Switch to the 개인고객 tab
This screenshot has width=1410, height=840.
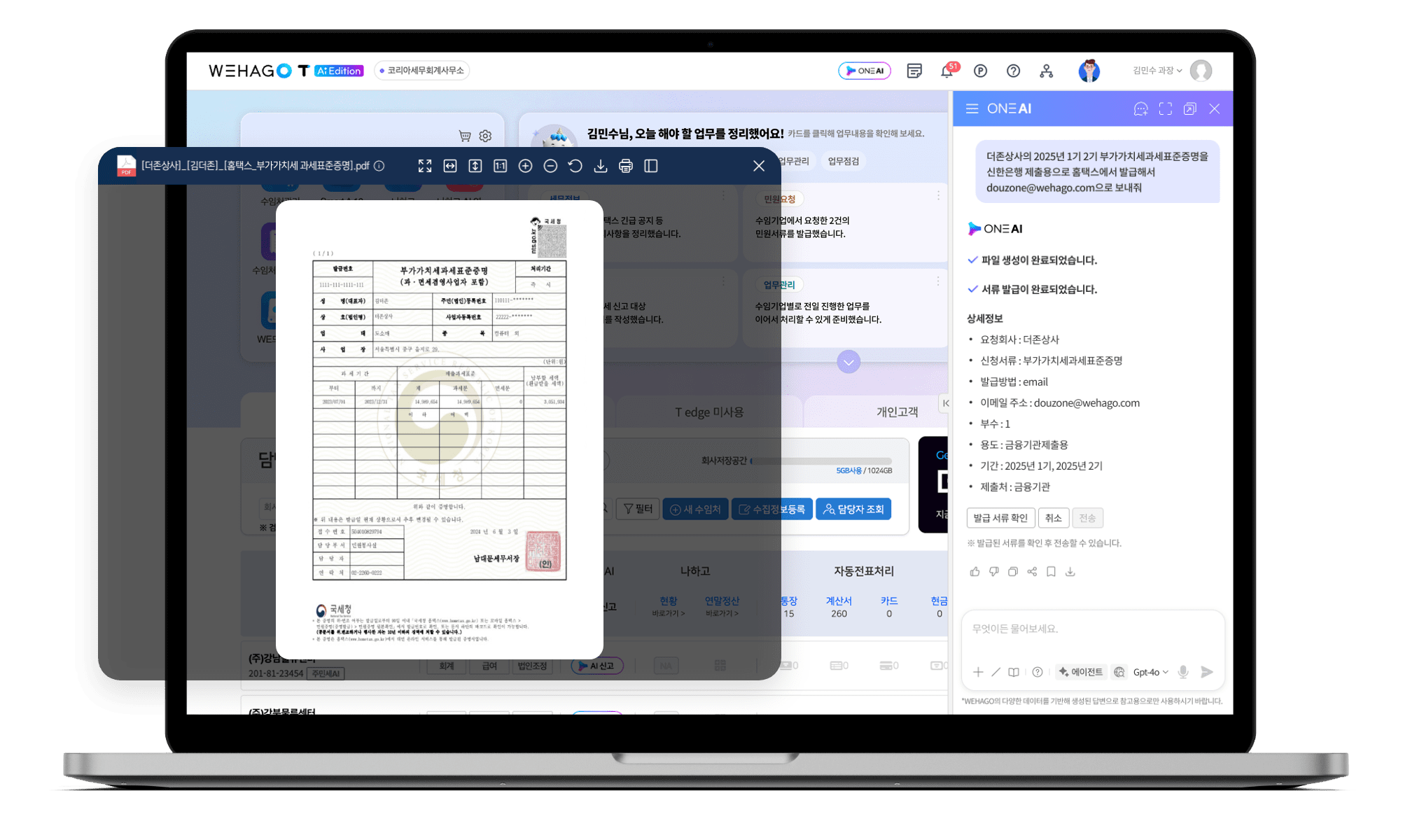897,412
